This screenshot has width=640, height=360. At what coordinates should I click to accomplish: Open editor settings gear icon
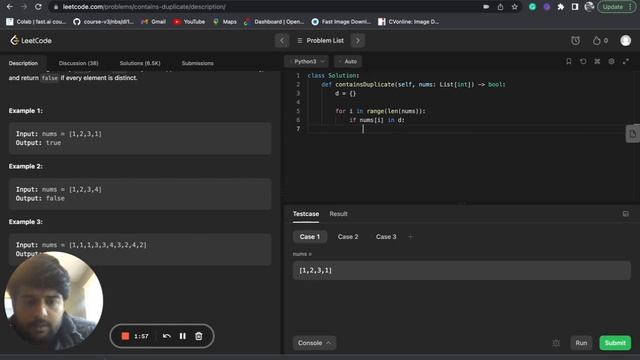611,61
